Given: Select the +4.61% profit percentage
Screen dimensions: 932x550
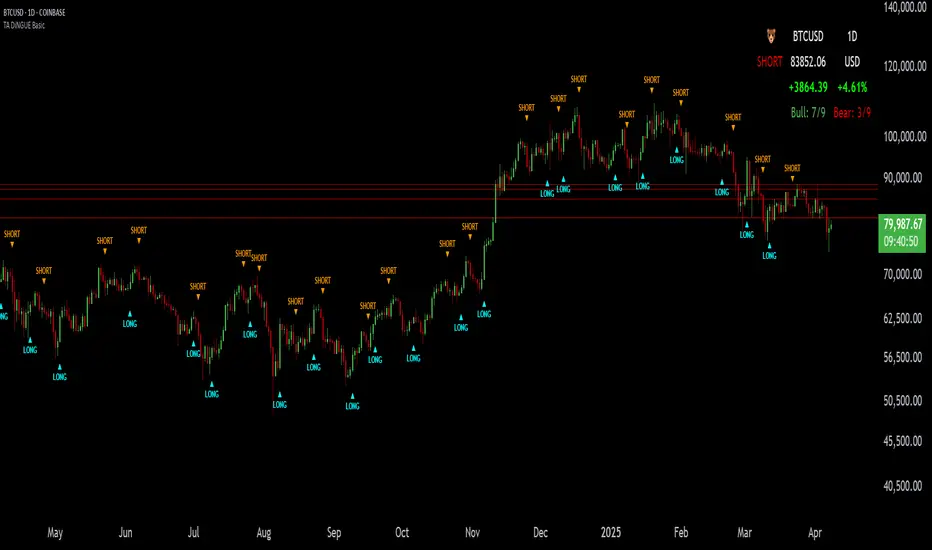Looking at the screenshot, I should (x=852, y=87).
